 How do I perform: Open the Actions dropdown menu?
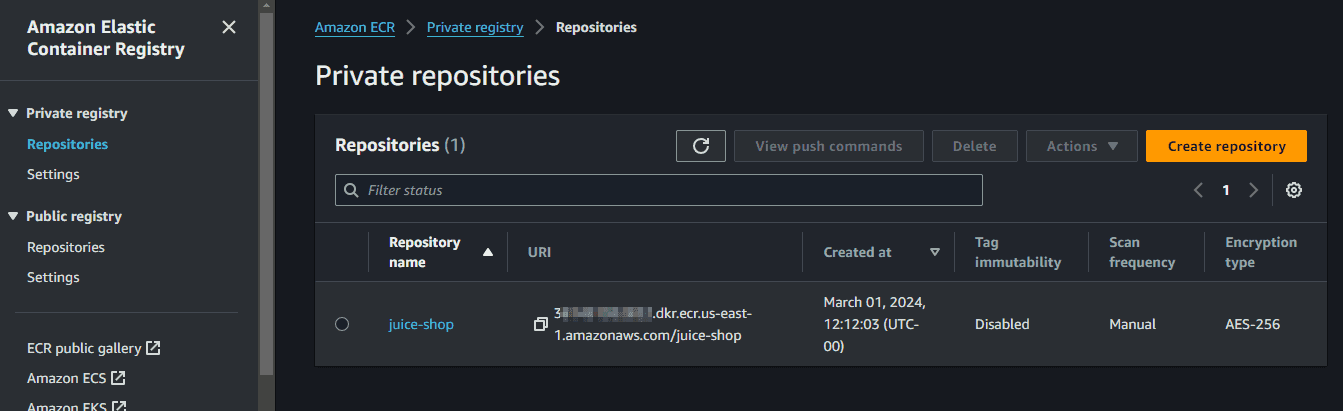1081,146
